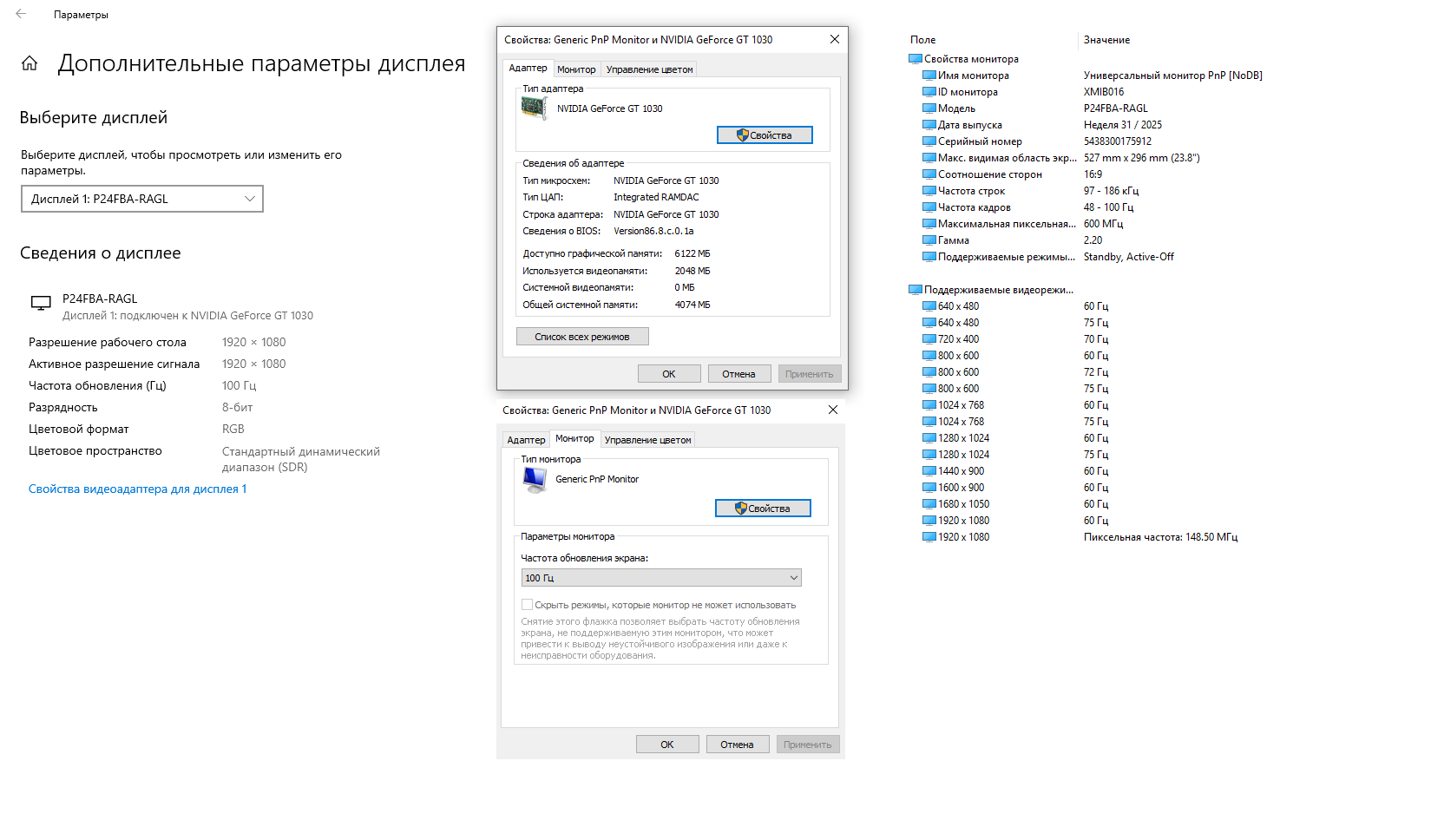Click the '6122 МБ' available graphics memory value

coord(692,253)
